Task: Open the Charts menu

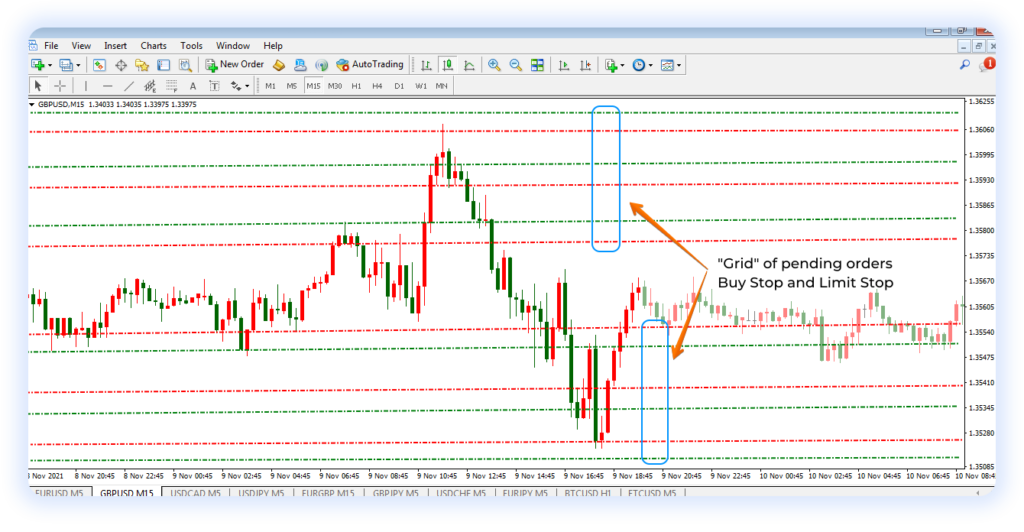Action: pyautogui.click(x=153, y=46)
